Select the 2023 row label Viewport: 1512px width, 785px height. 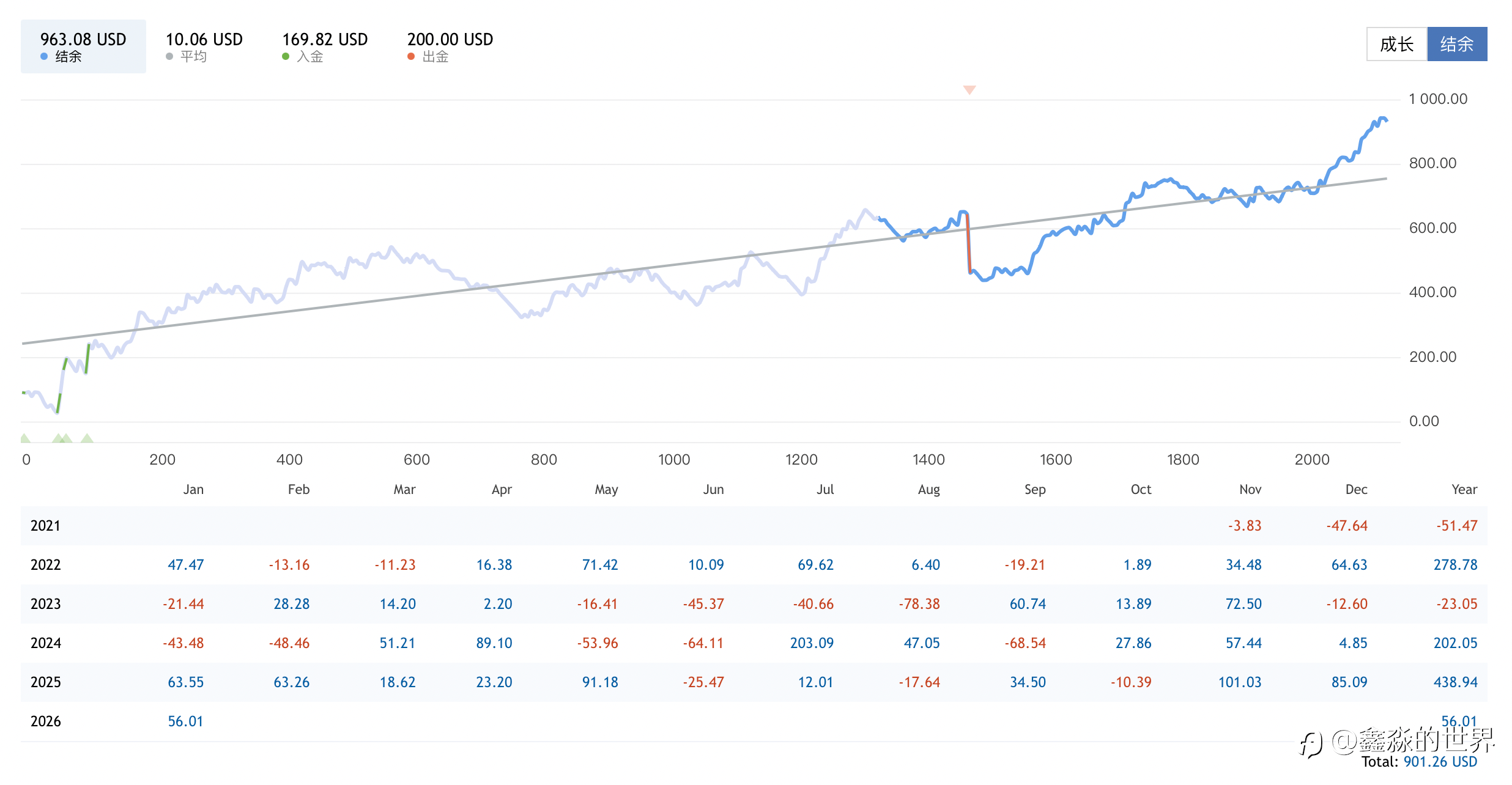(x=46, y=604)
